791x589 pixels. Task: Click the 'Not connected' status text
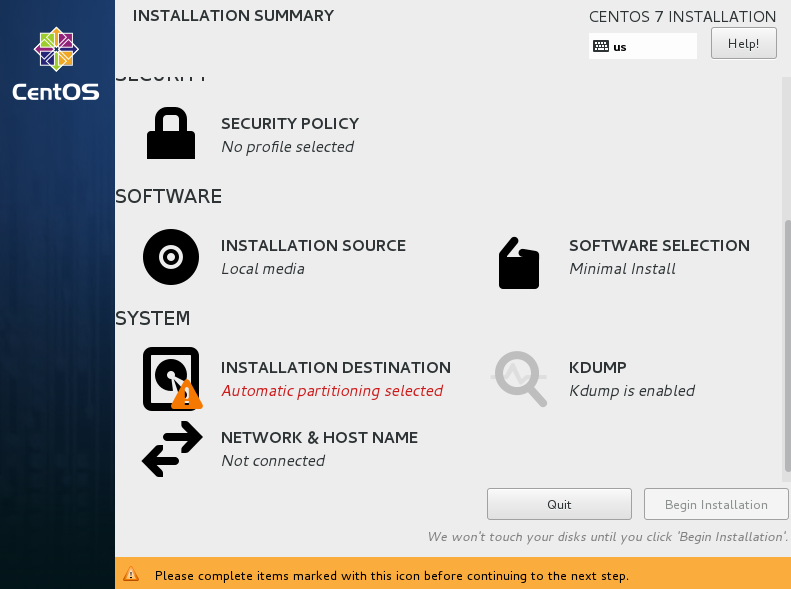tap(273, 461)
